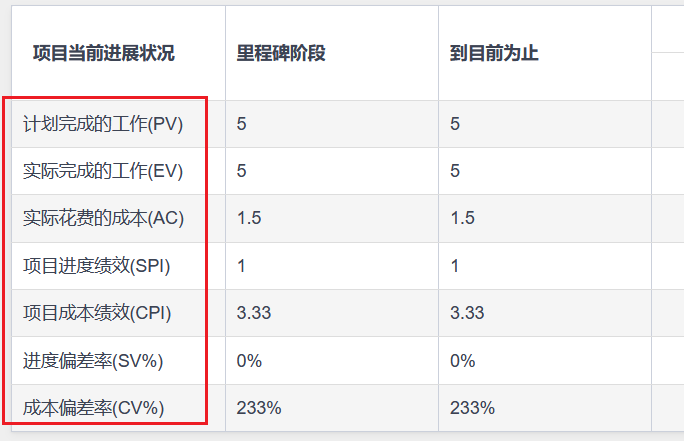Click the CPI value 3.33 under 到目前为止

point(467,313)
